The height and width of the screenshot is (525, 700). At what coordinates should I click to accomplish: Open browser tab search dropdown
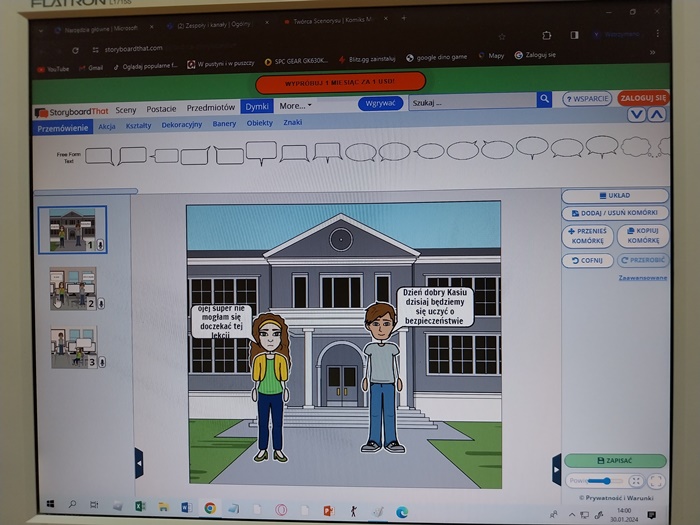[41, 31]
